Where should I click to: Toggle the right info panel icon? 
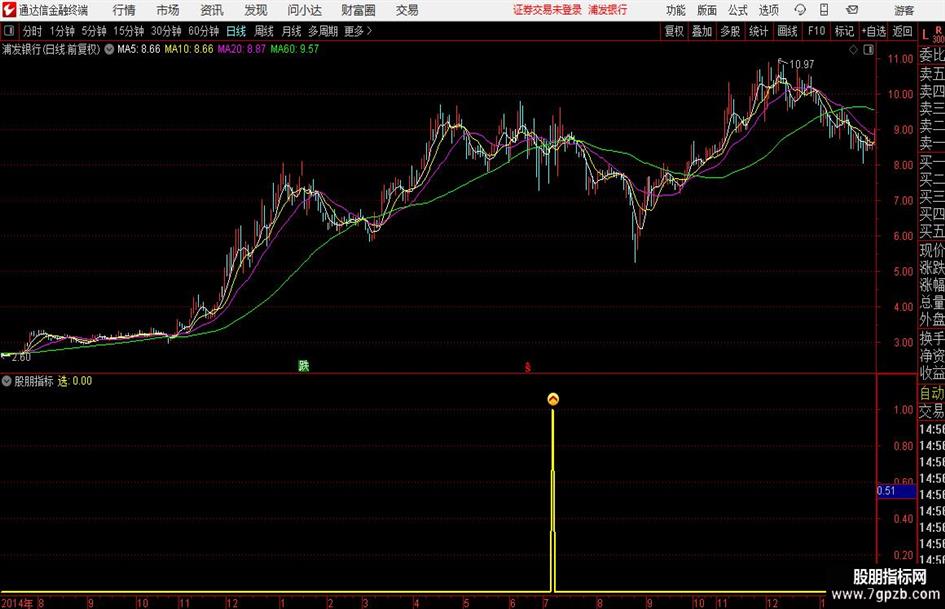point(868,50)
